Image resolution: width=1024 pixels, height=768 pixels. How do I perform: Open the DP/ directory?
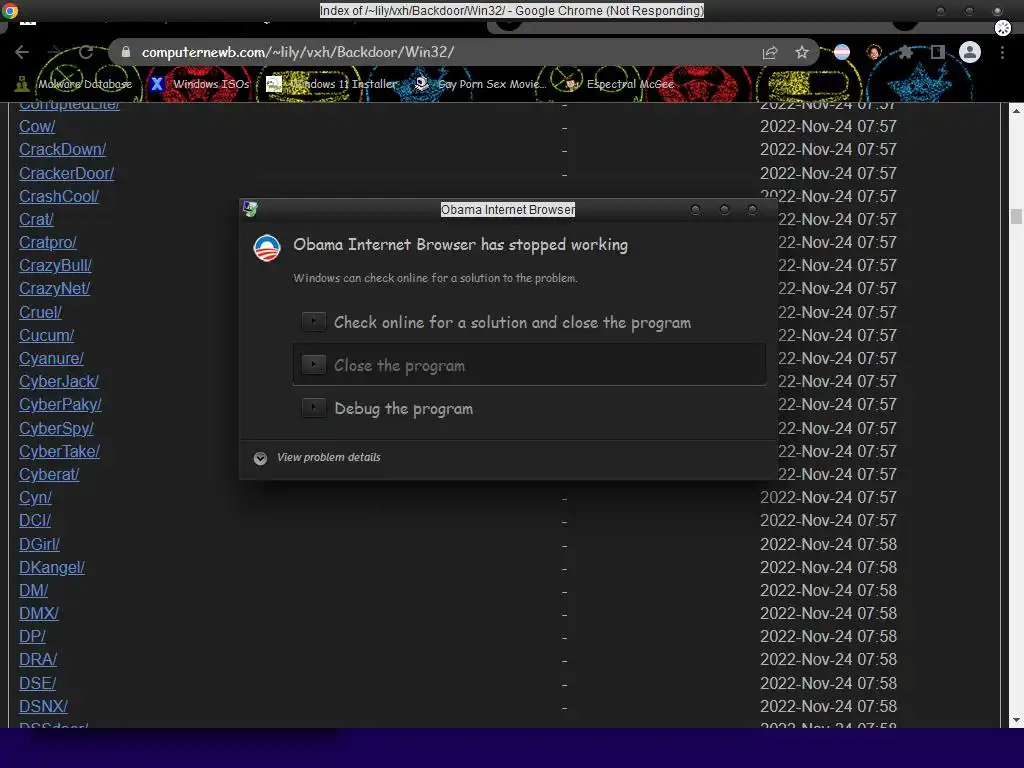coord(33,636)
